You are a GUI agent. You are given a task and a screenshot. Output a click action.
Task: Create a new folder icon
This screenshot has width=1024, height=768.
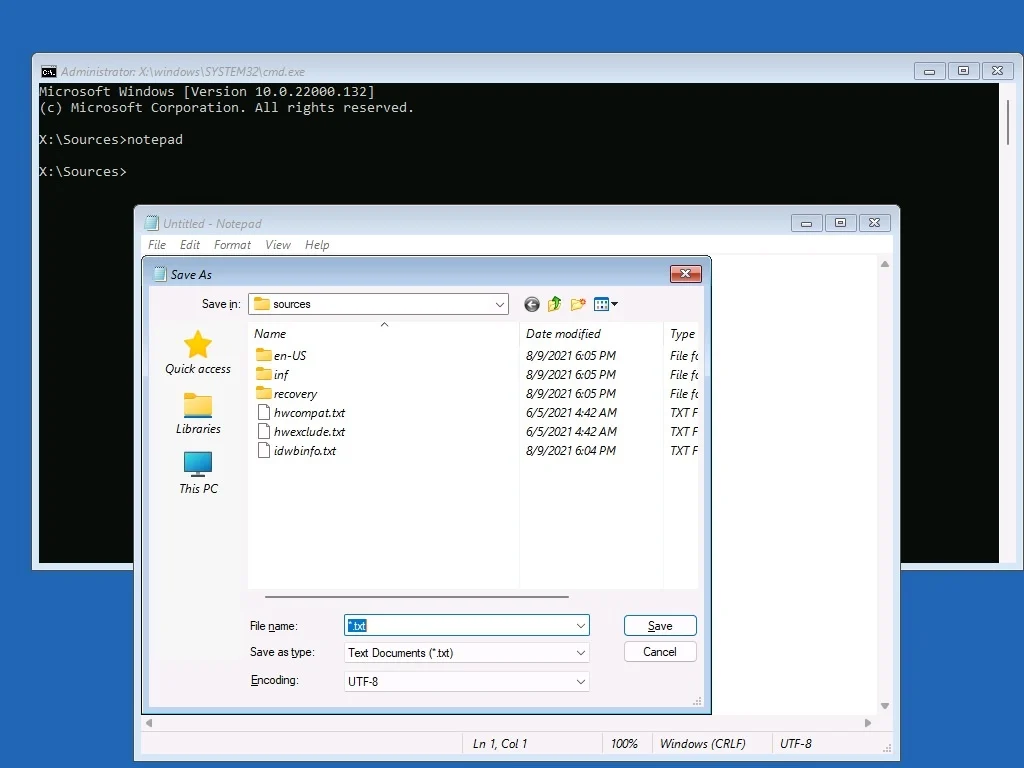[578, 304]
